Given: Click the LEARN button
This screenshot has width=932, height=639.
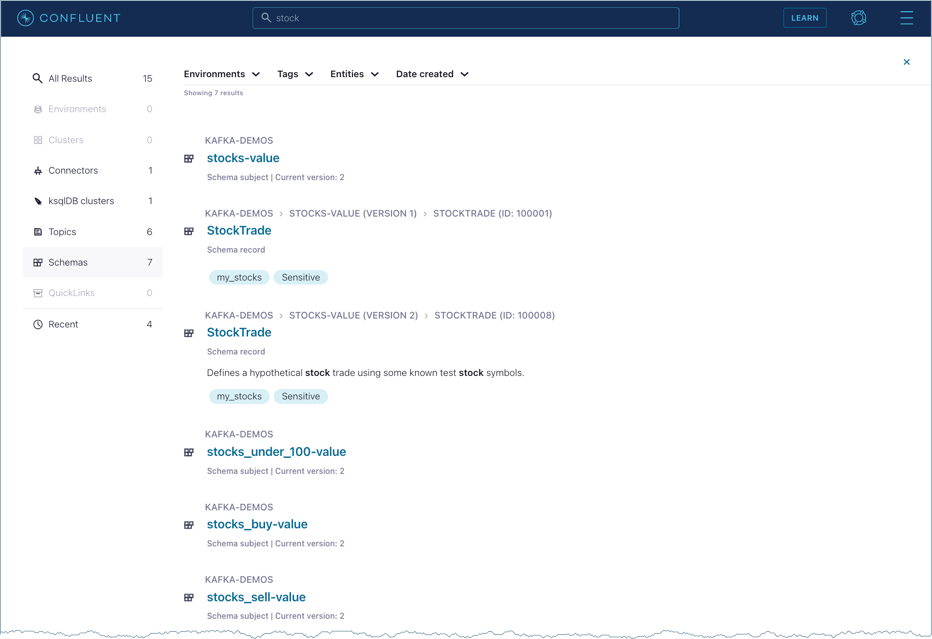Looking at the screenshot, I should tap(805, 18).
